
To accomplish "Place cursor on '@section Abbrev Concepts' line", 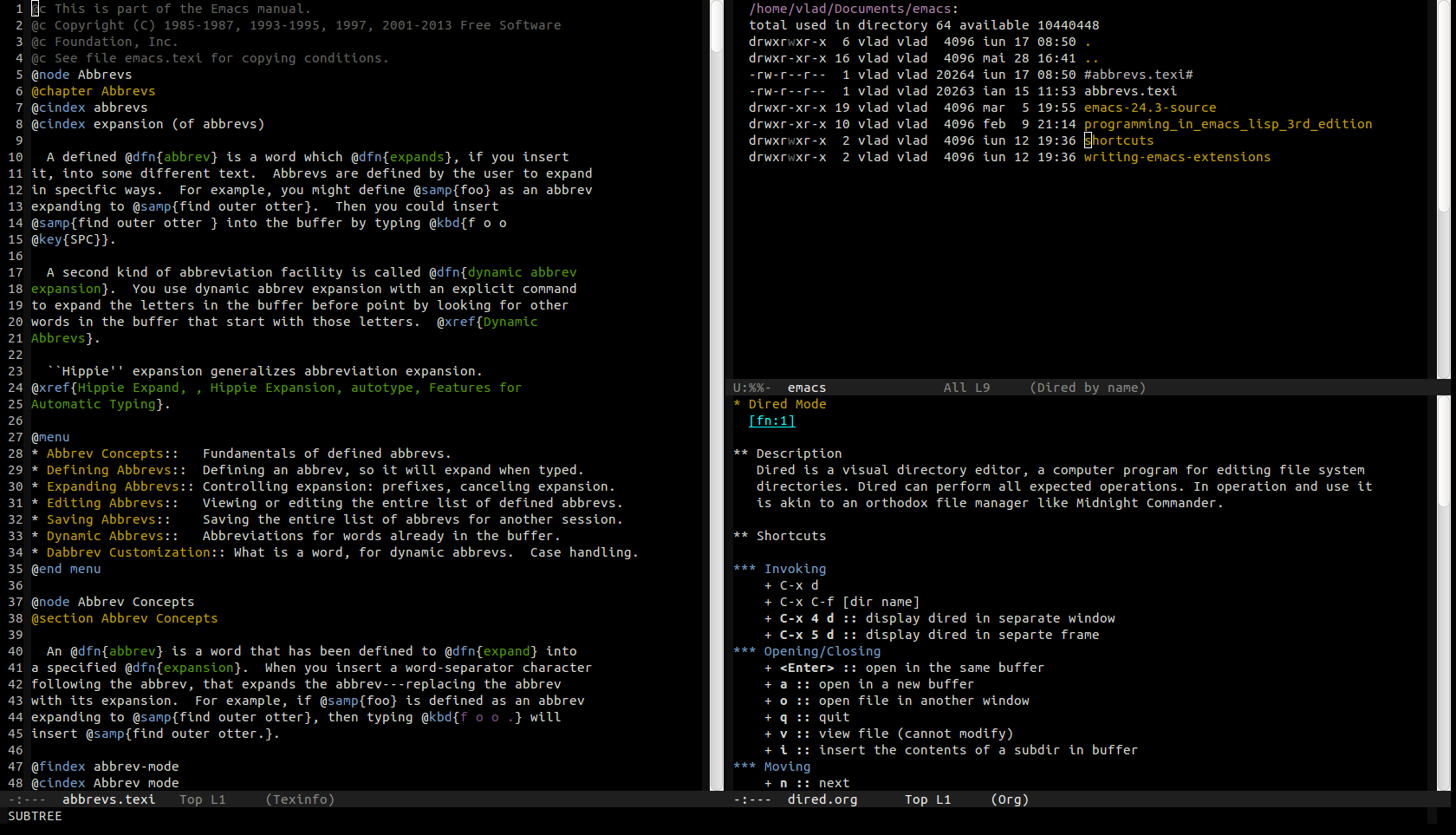I will [125, 618].
